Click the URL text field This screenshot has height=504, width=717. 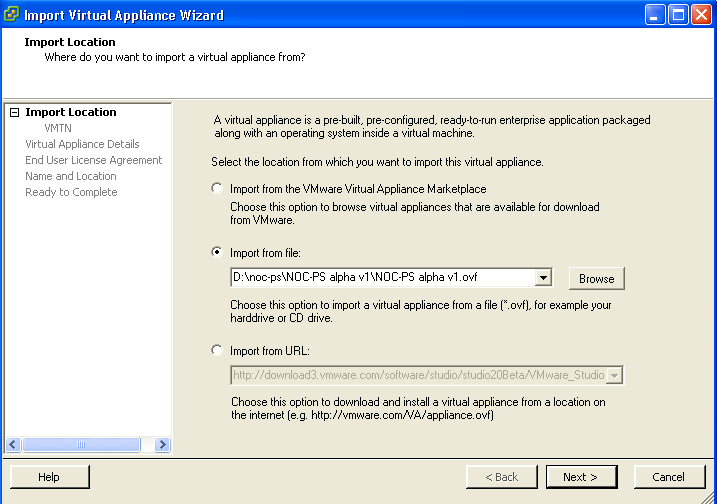click(419, 375)
